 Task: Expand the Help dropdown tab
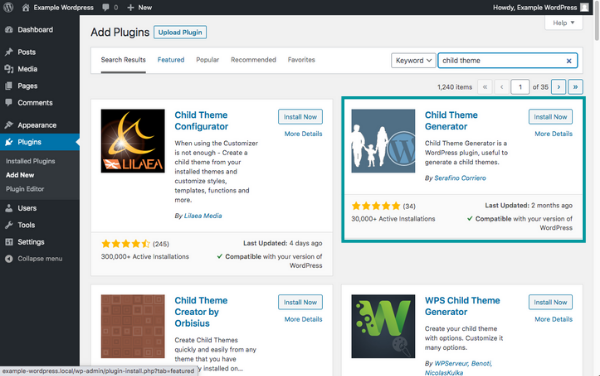pyautogui.click(x=564, y=23)
